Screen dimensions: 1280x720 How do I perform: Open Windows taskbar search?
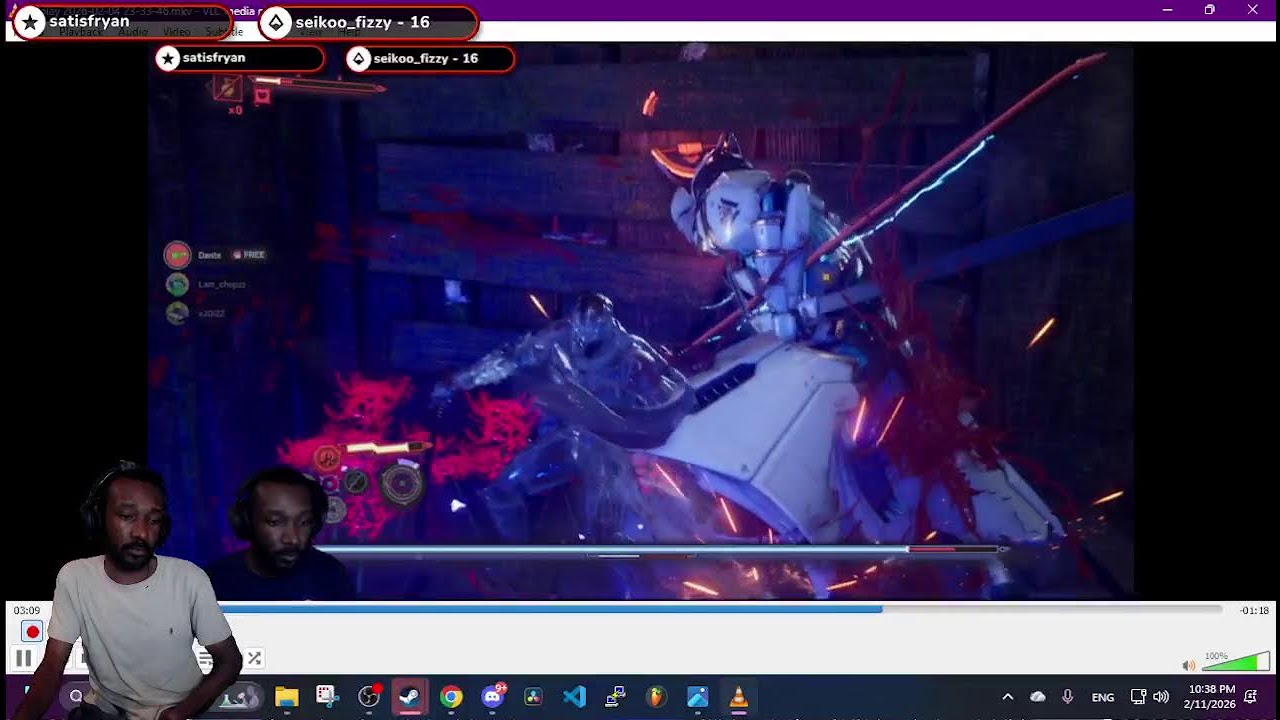(x=76, y=697)
